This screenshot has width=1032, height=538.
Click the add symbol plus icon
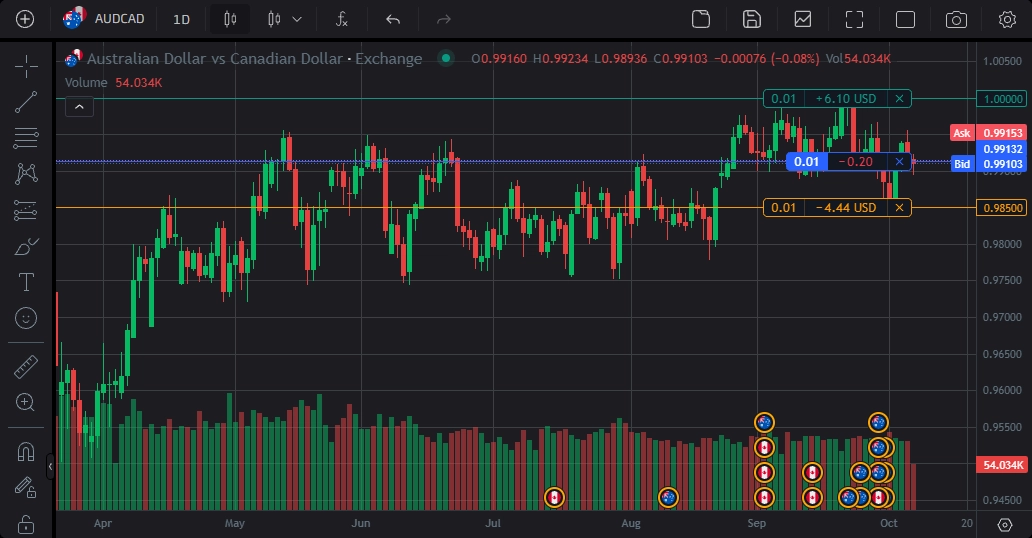25,19
